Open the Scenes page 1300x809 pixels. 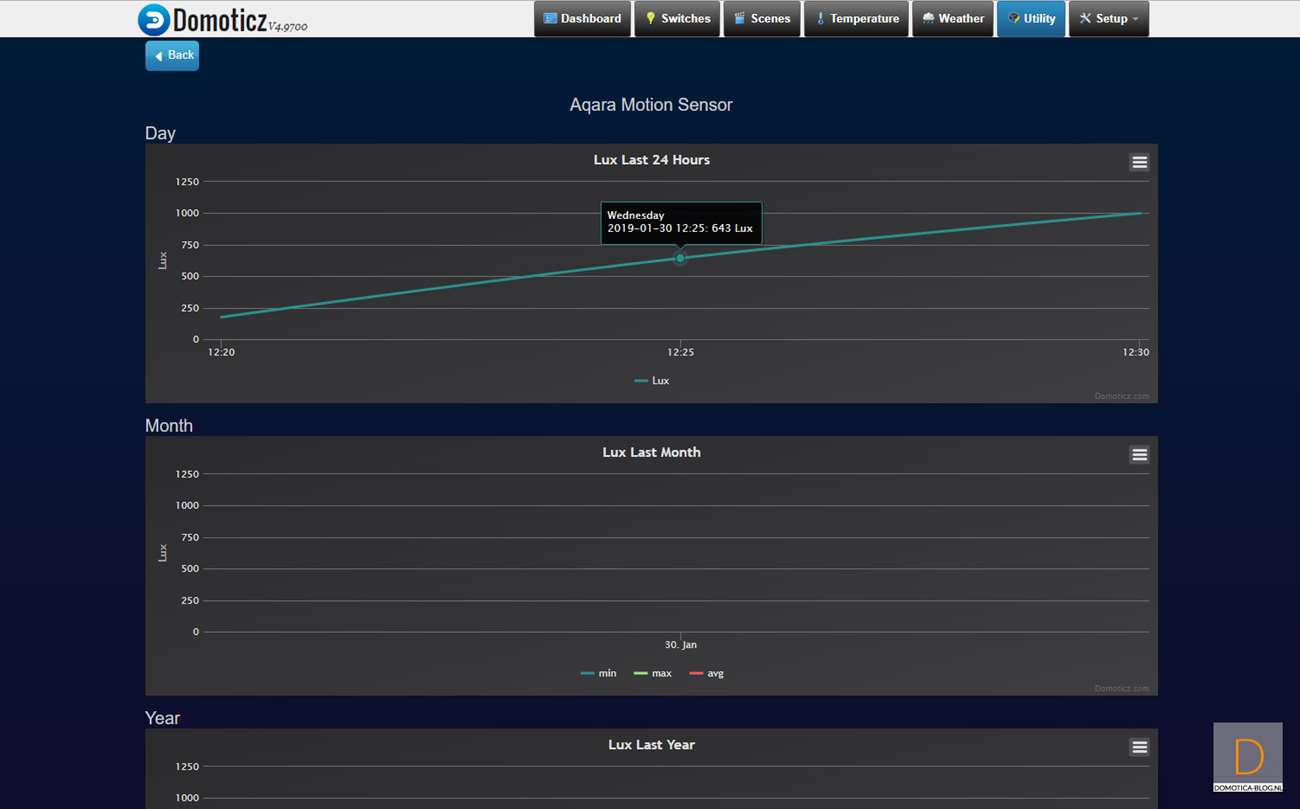click(761, 19)
